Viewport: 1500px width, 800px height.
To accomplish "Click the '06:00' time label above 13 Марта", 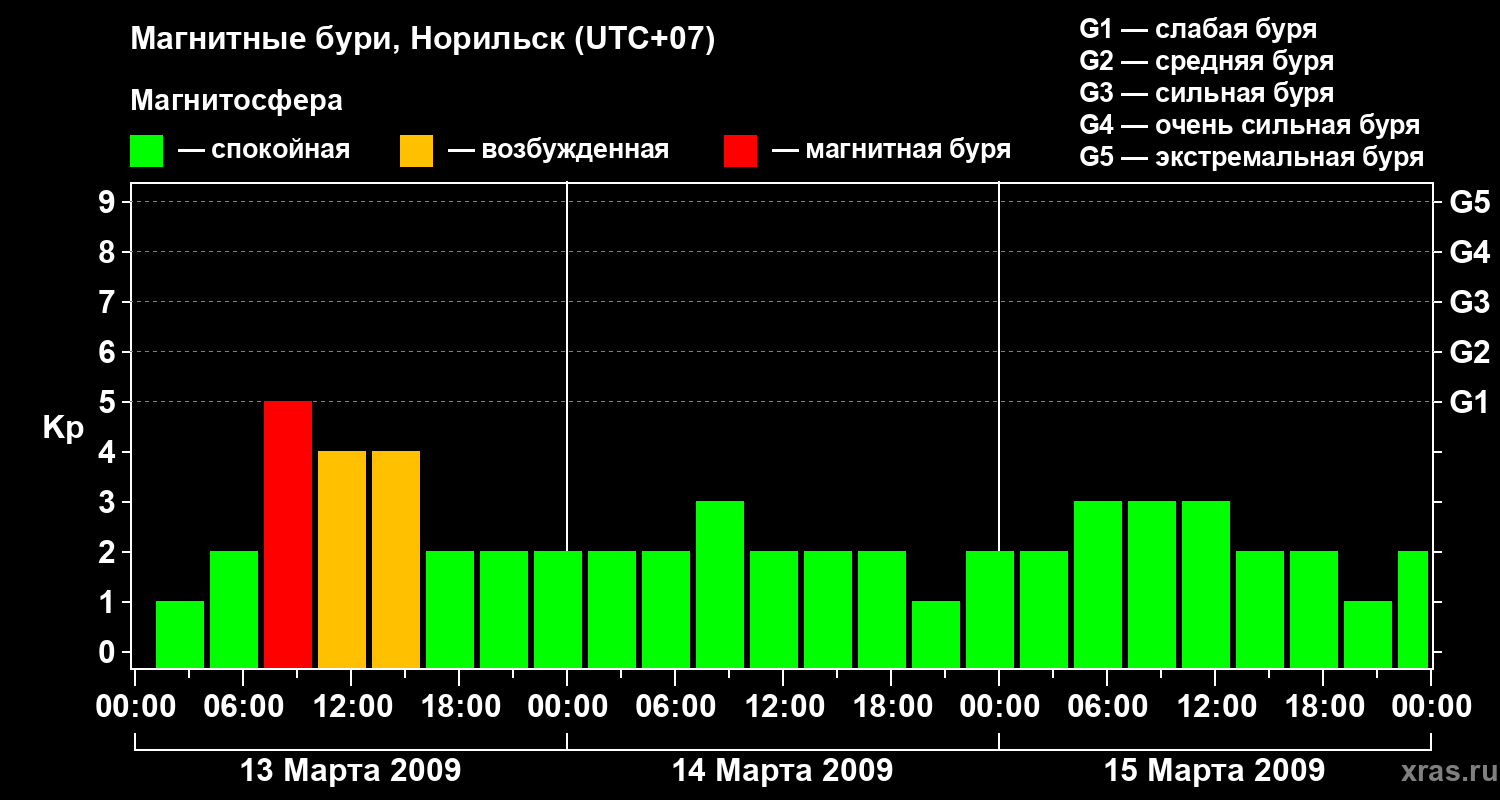I will point(243,707).
